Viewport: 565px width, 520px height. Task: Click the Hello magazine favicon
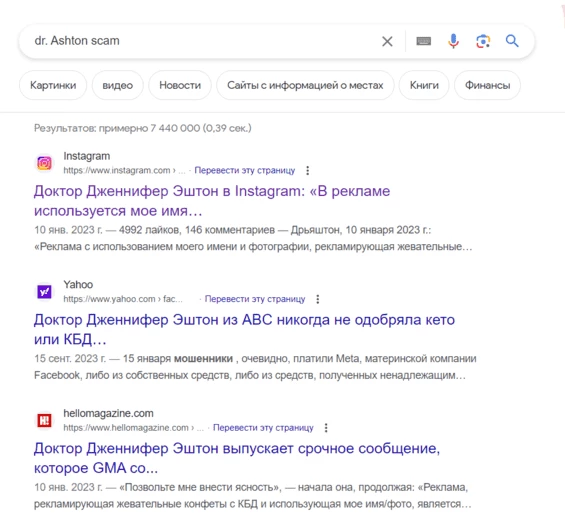(44, 420)
